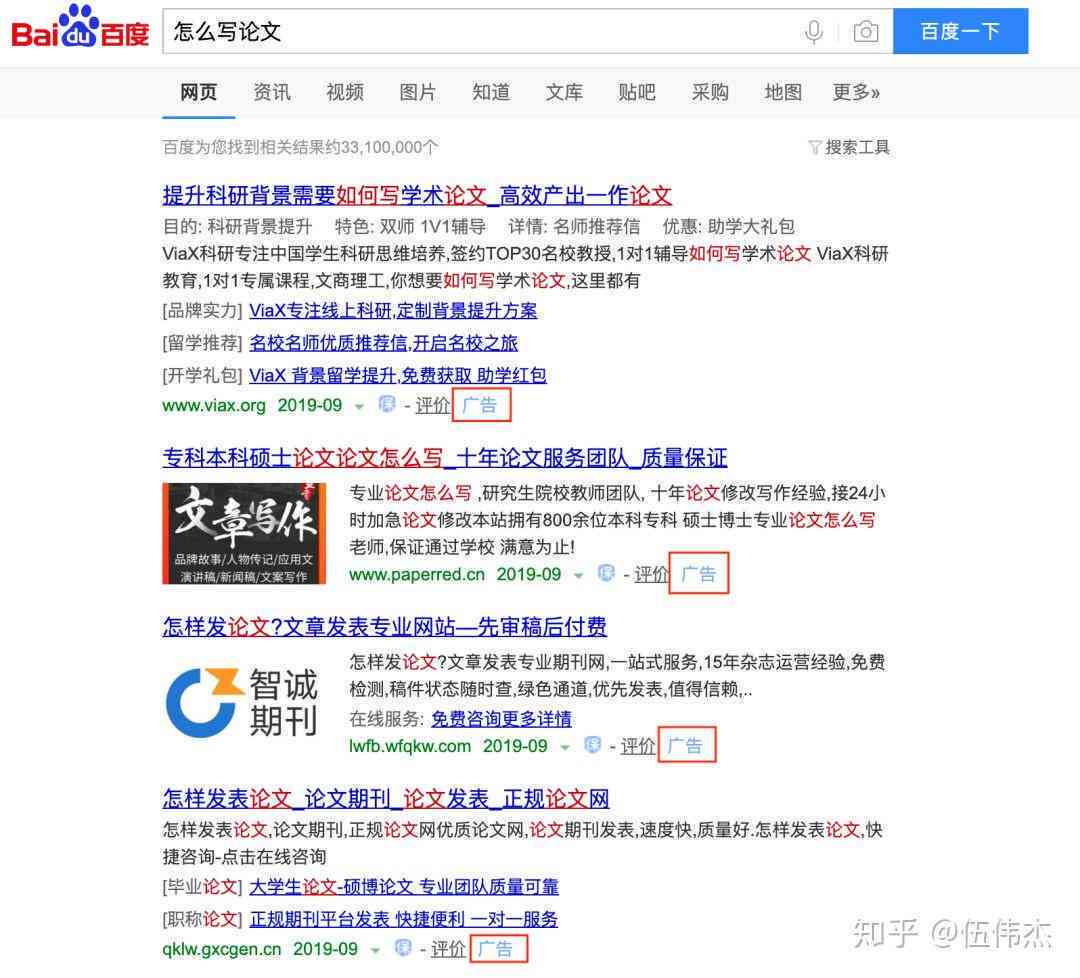This screenshot has height=978, width=1080.
Task: Open the 文库 tab
Action: pyautogui.click(x=564, y=92)
